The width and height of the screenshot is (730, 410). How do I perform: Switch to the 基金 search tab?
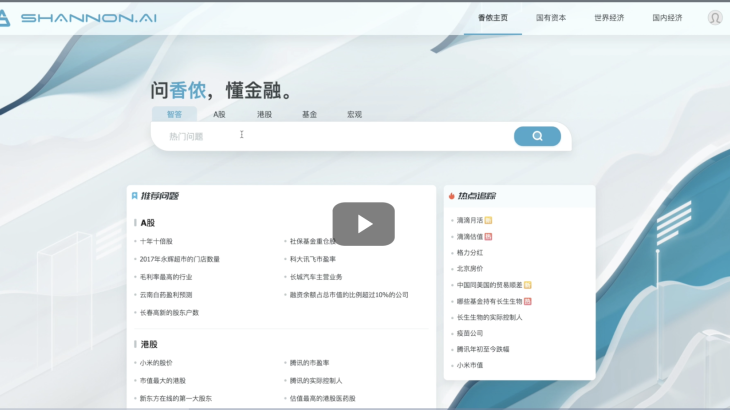(309, 114)
